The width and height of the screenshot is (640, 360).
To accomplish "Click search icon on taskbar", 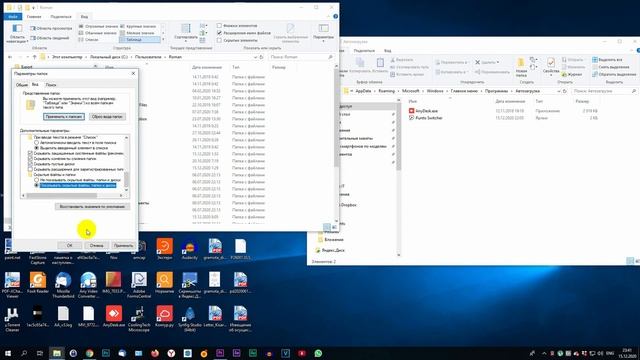I will pyautogui.click(x=24, y=353).
